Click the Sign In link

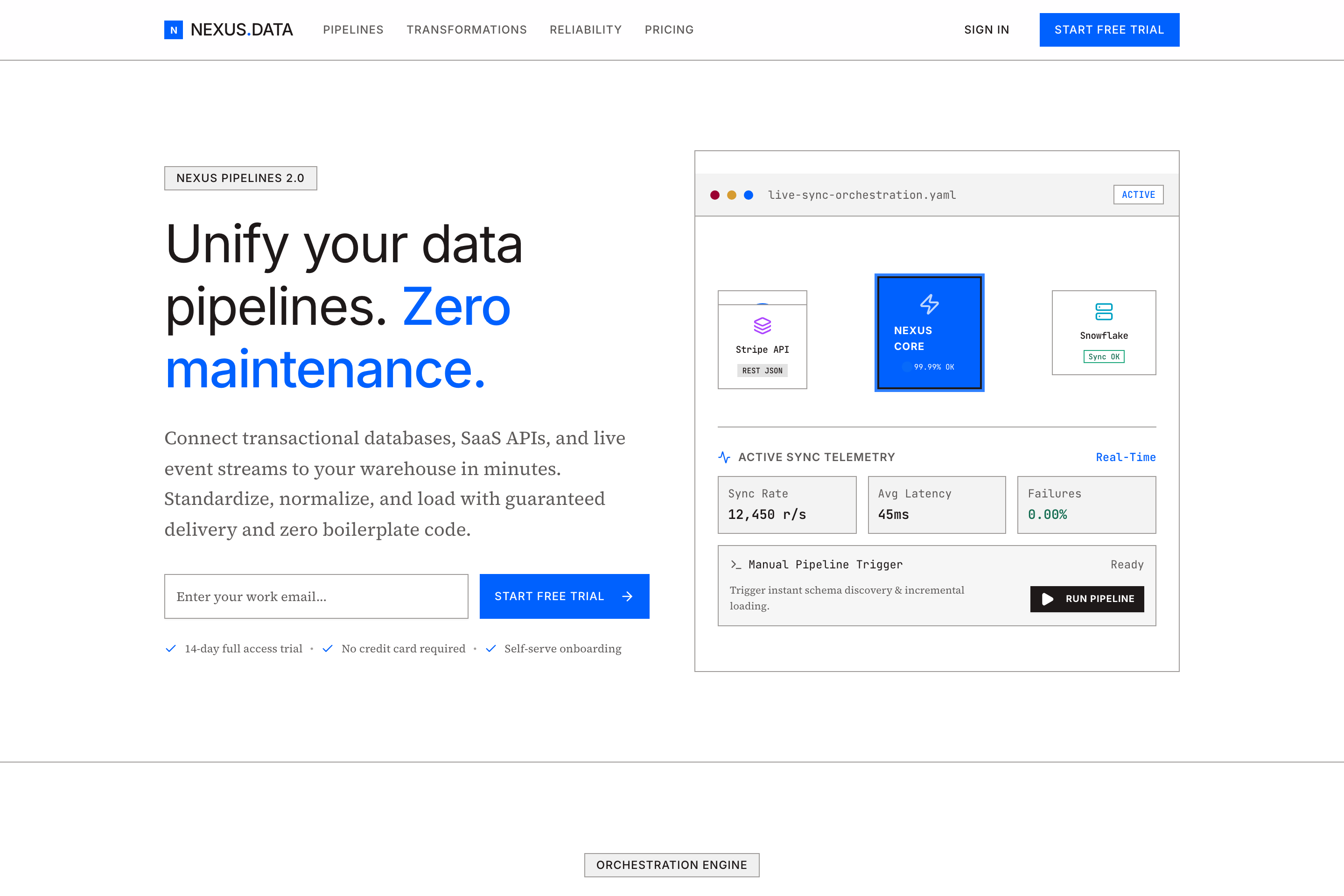[987, 30]
